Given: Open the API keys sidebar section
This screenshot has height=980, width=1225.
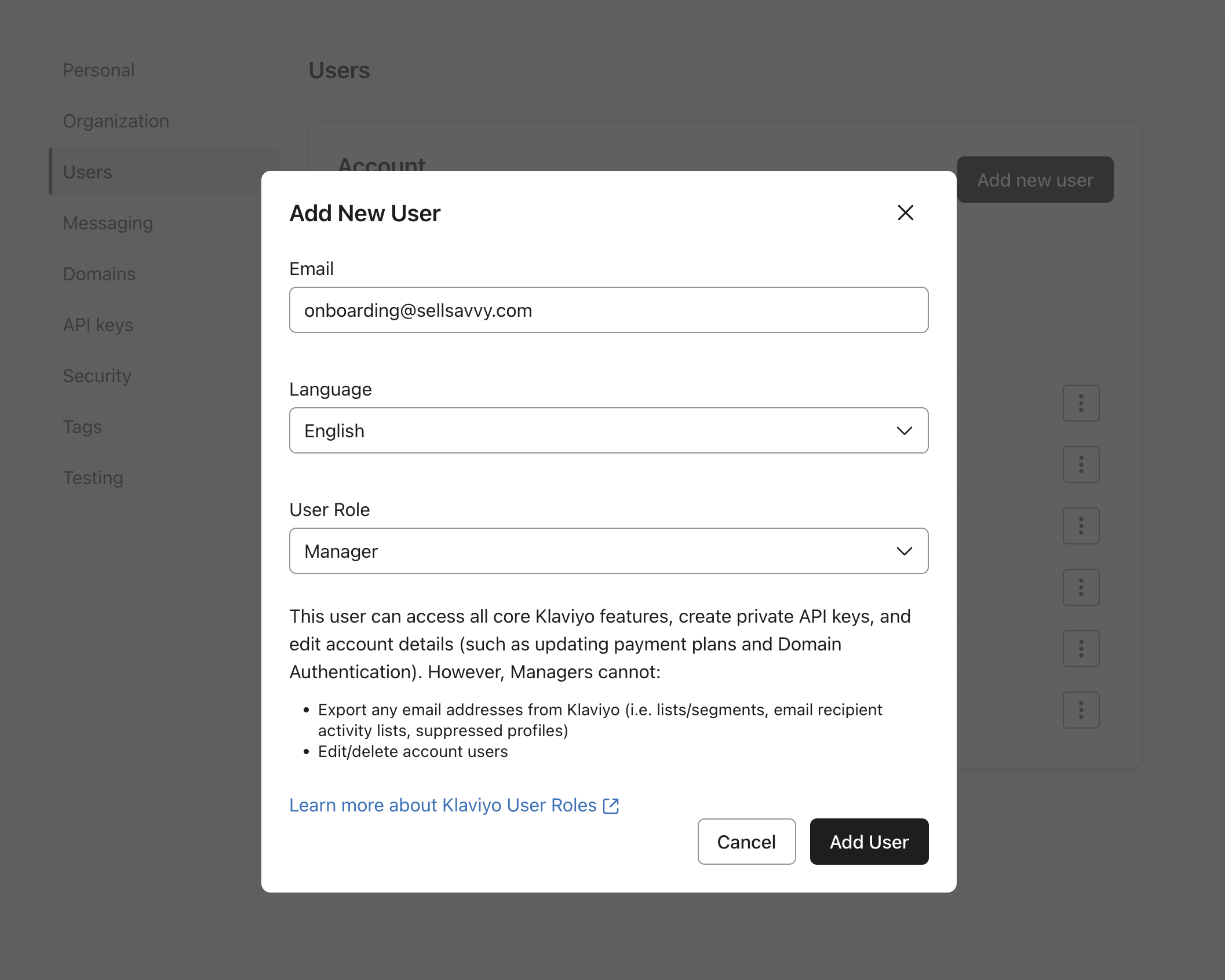Looking at the screenshot, I should coord(98,325).
